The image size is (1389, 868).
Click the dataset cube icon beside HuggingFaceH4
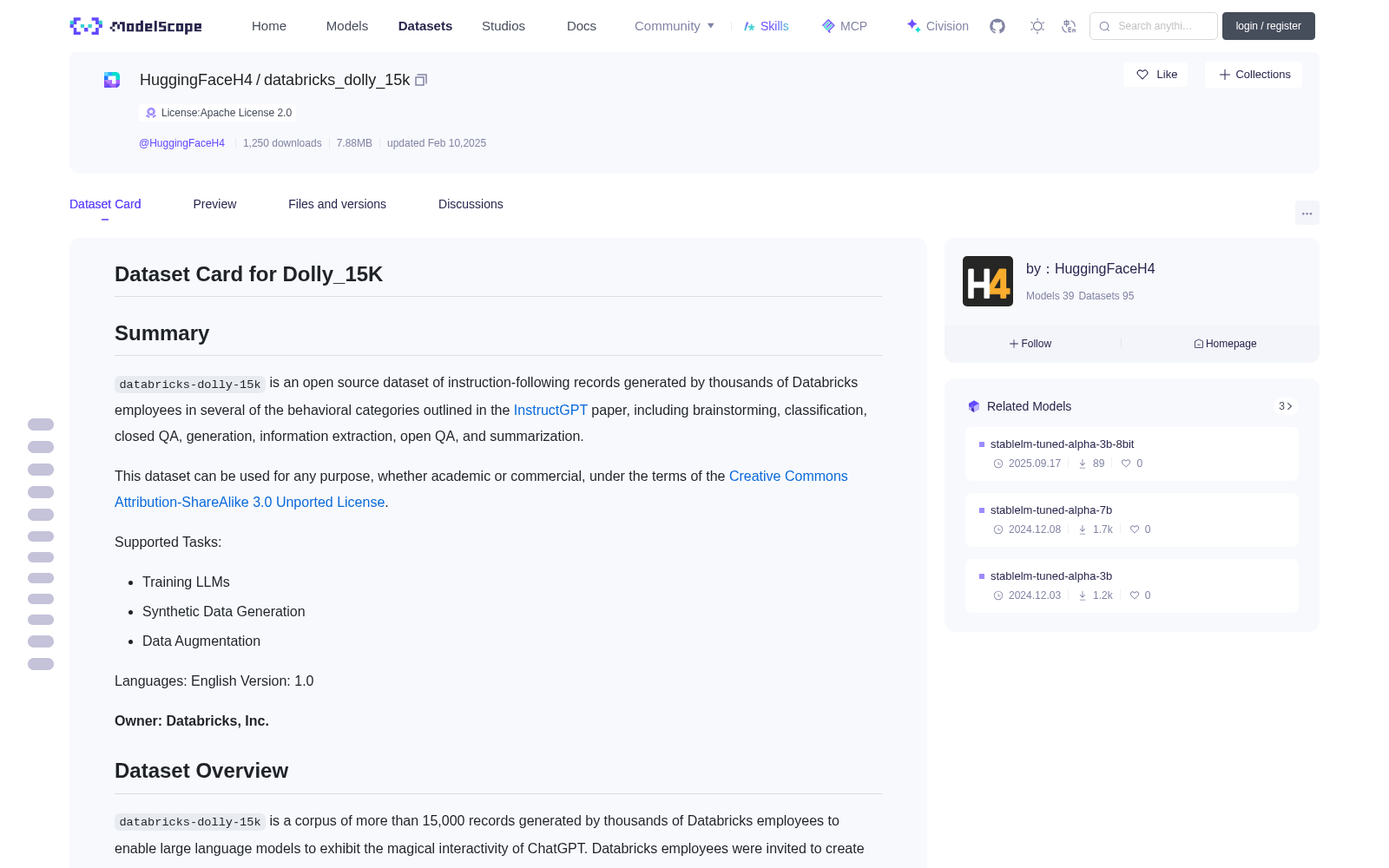click(x=112, y=80)
